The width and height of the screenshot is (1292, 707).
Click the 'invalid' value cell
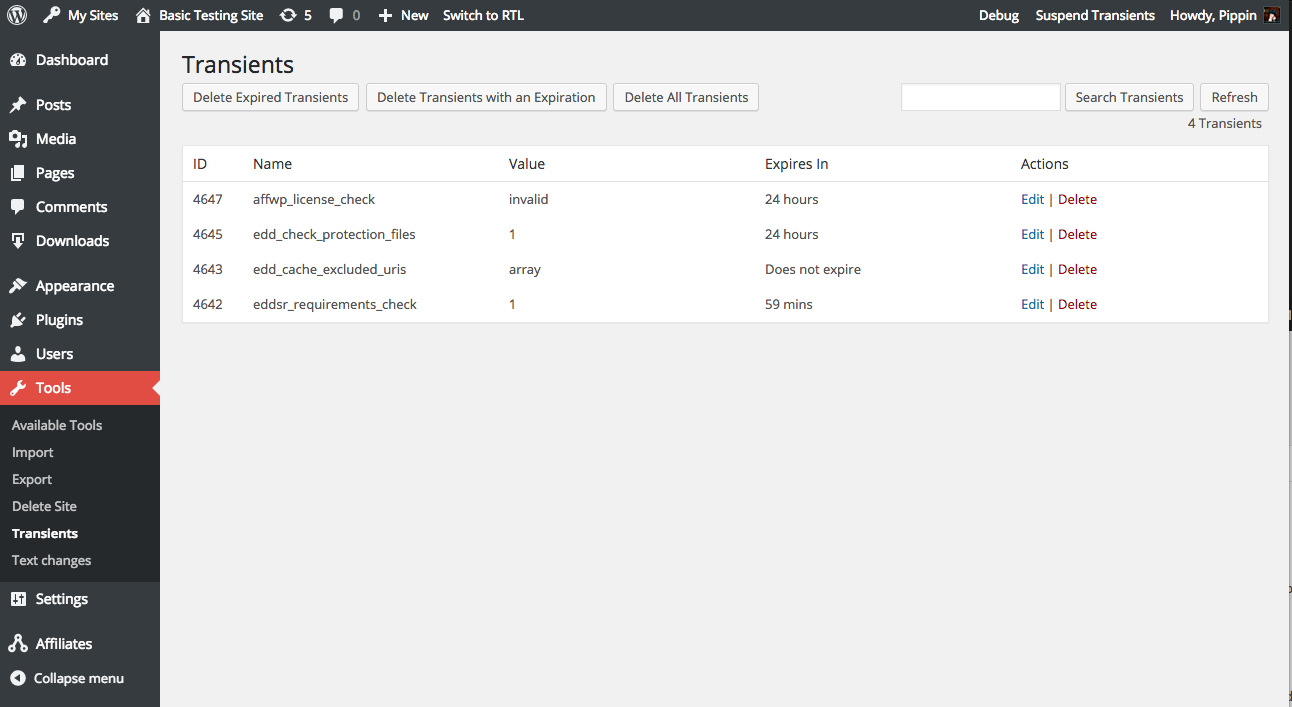tap(529, 199)
